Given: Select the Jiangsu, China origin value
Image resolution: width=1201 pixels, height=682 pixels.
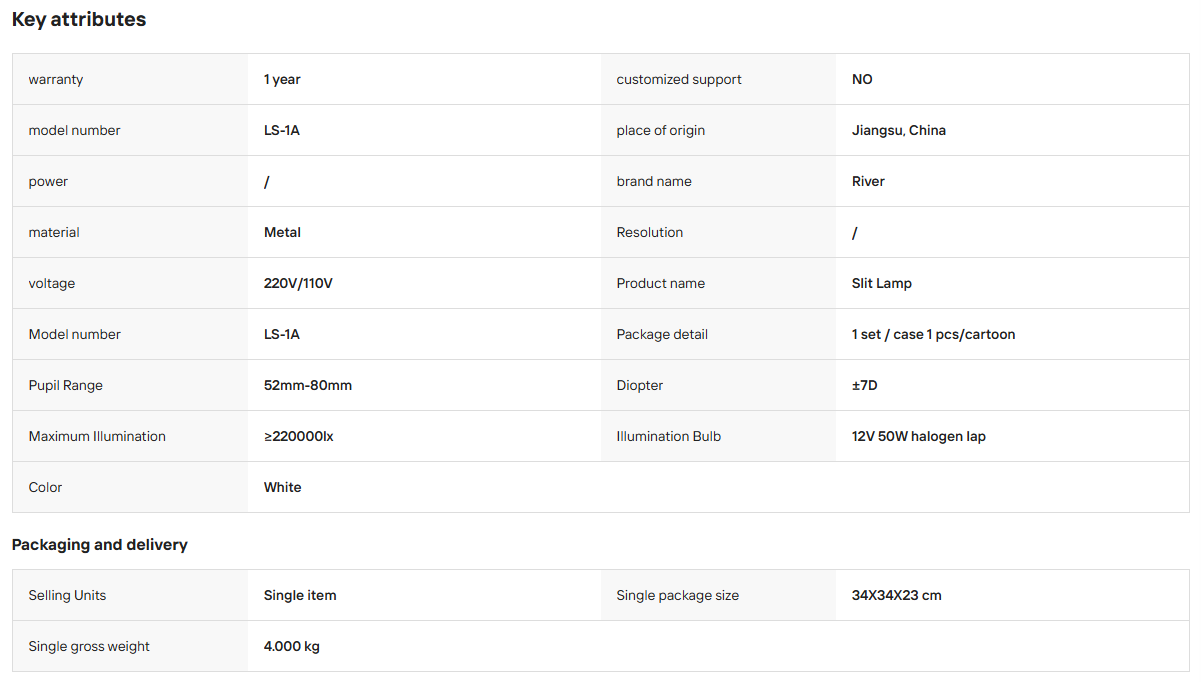Looking at the screenshot, I should (x=899, y=130).
